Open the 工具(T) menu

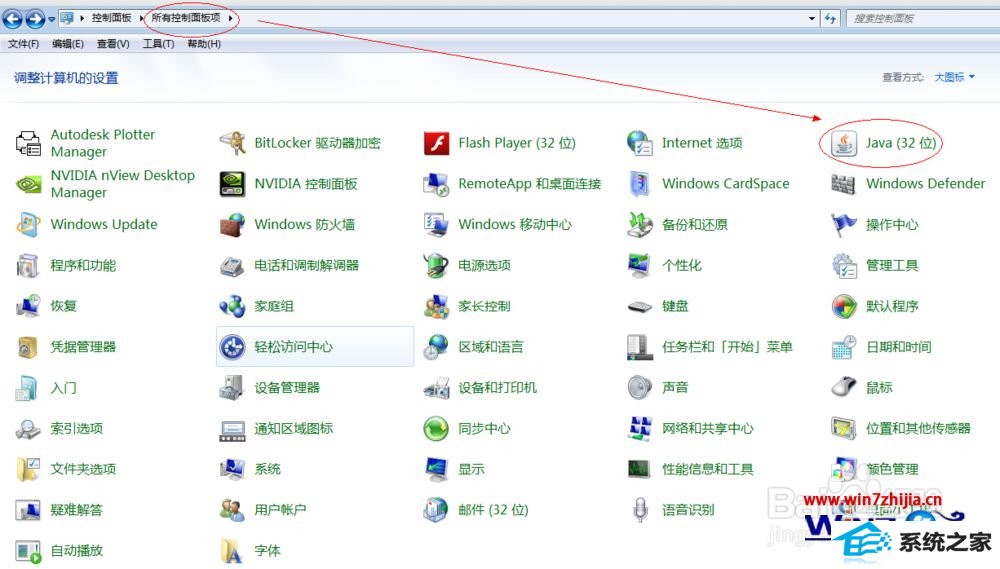pos(158,44)
